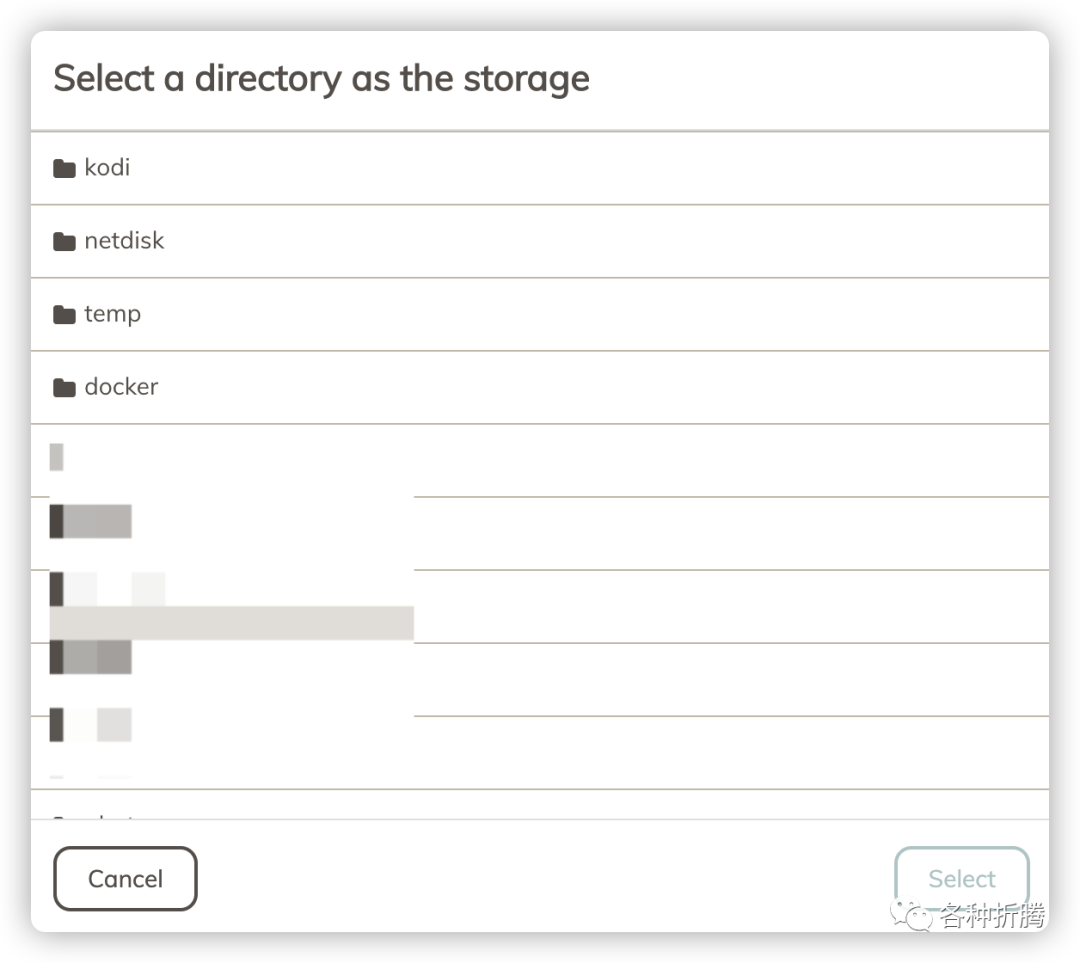Click the WeChat logo in the watermark
The height and width of the screenshot is (963, 1080).
pyautogui.click(x=913, y=914)
